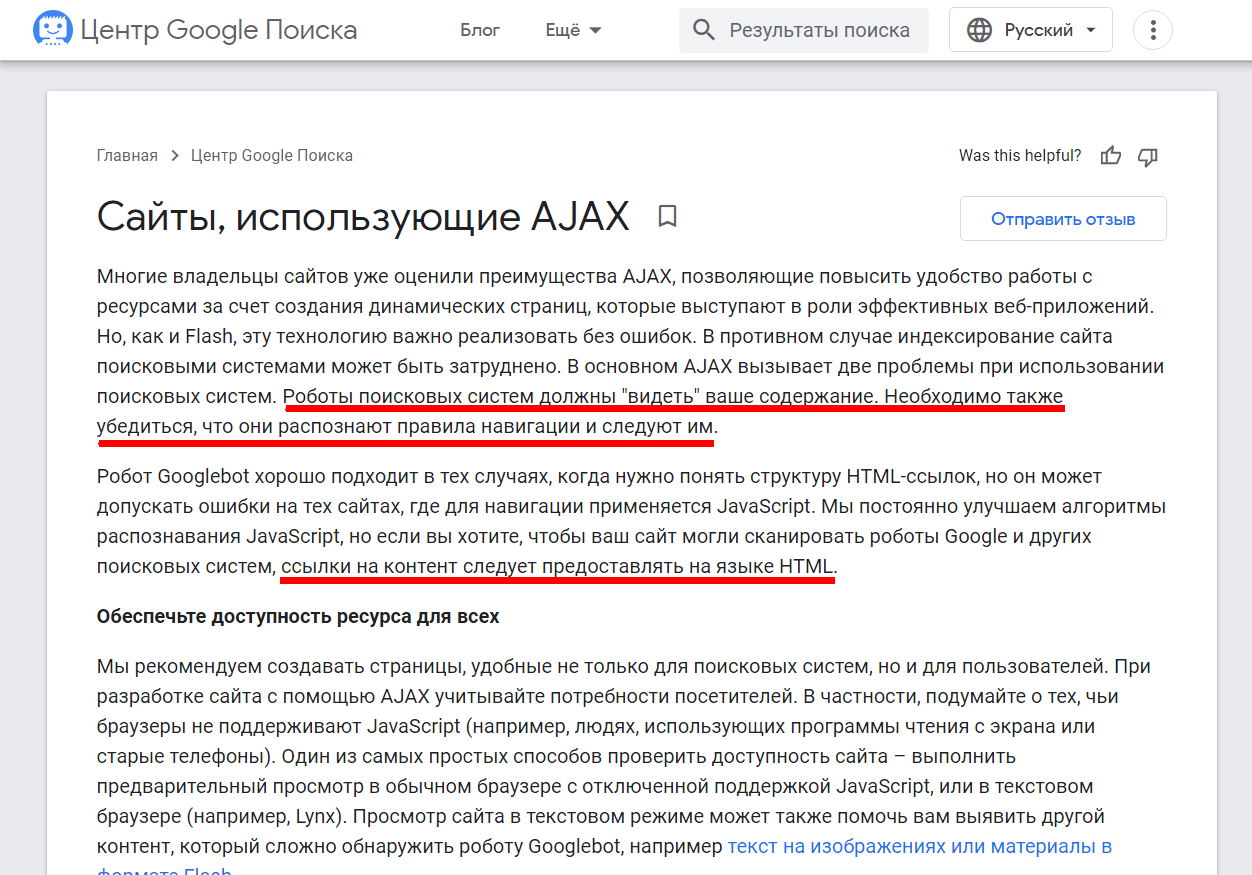This screenshot has width=1252, height=875.
Task: Click the globe icon in language selector
Action: click(x=980, y=30)
